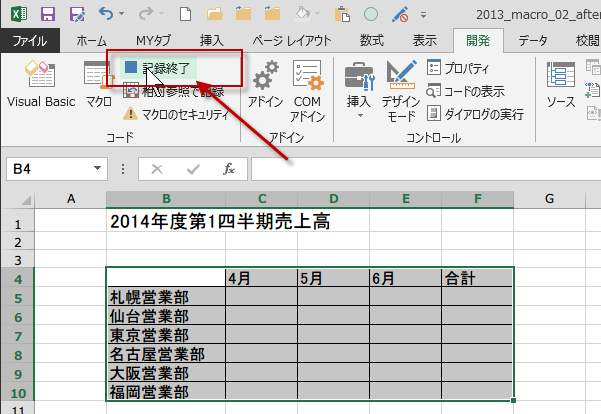Click the title cell 2014年度第1四半期売上高
601x414 pixels.
(220, 221)
